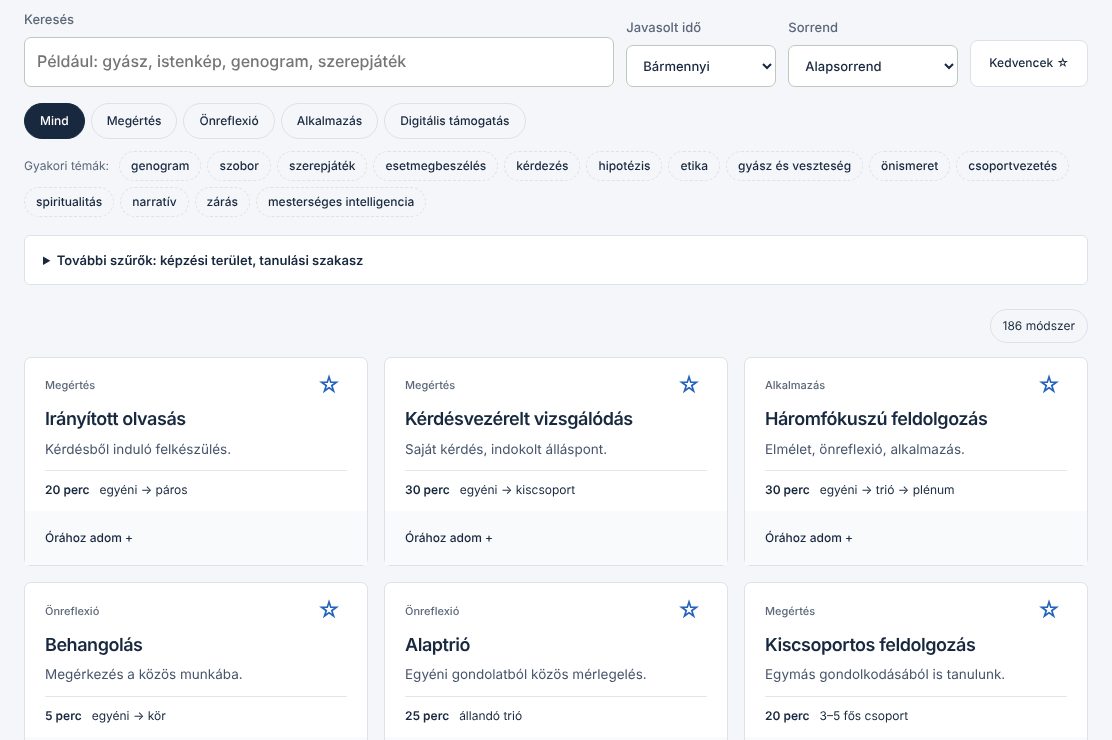Filter by önismeret topic
1112x740 pixels.
click(x=909, y=166)
